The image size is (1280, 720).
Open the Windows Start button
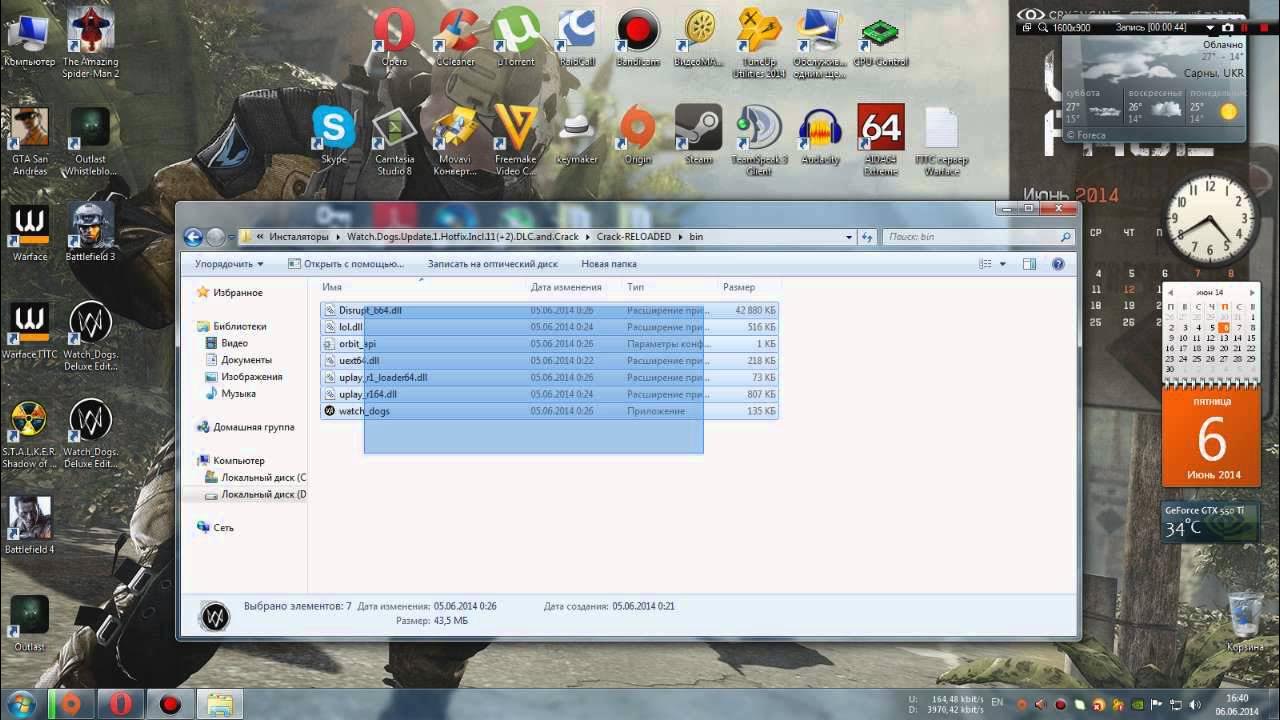click(21, 704)
